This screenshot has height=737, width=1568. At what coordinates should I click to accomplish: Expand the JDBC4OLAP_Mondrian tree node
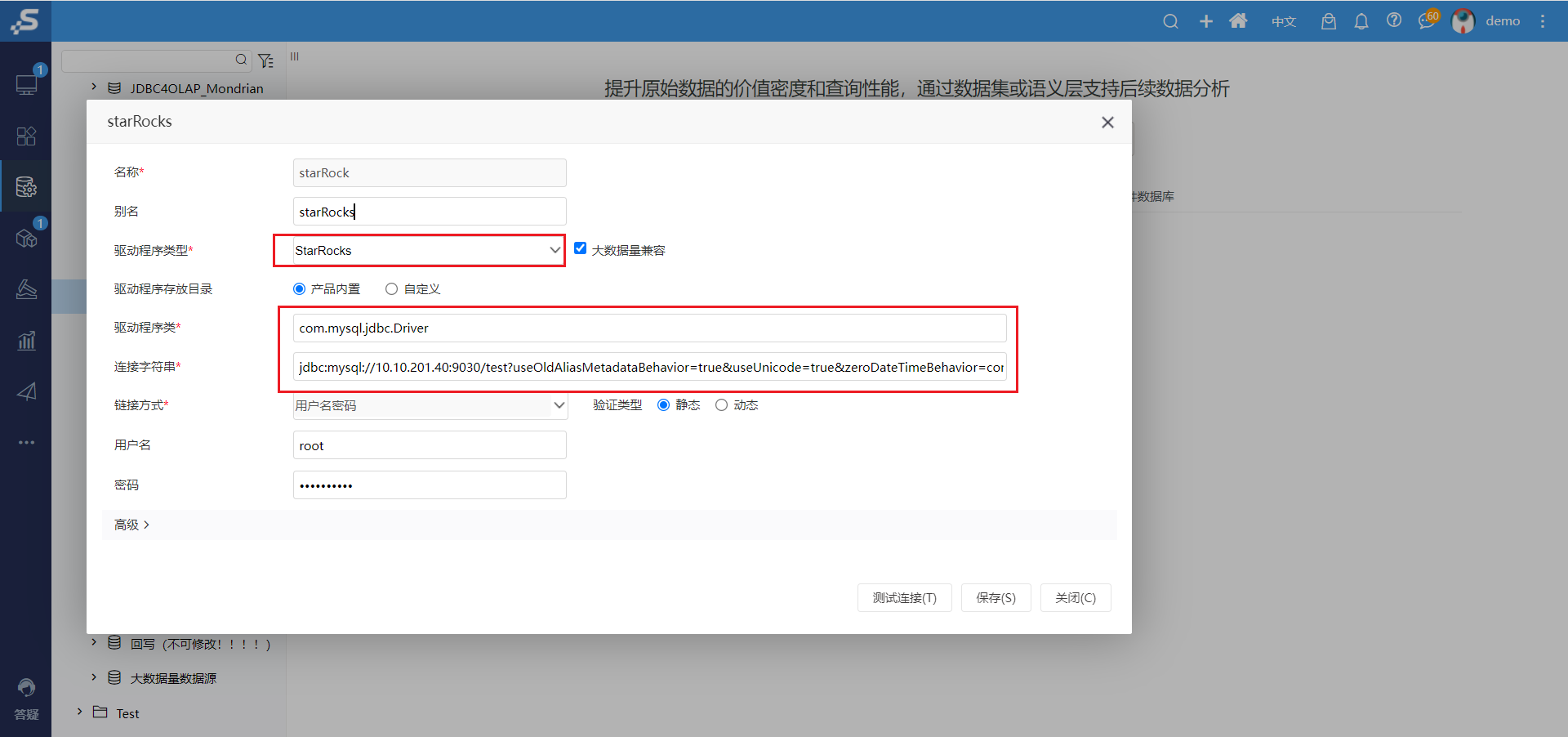[93, 87]
